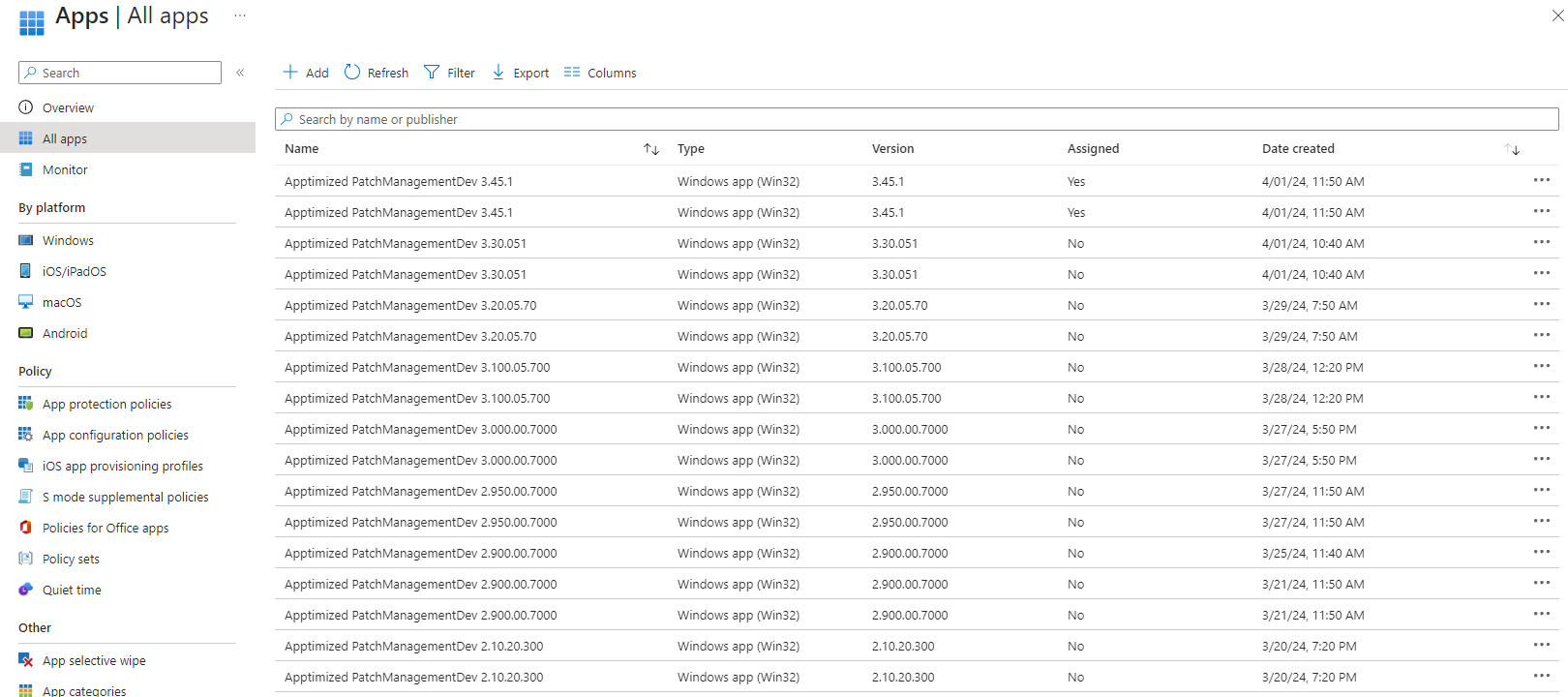Image resolution: width=1568 pixels, height=697 pixels.
Task: Add a new app
Action: (x=306, y=73)
